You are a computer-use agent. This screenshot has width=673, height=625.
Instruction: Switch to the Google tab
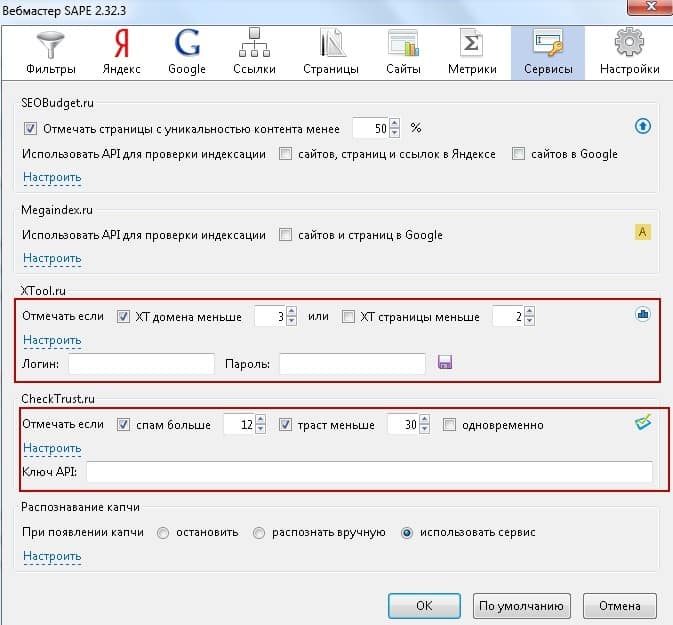(x=187, y=52)
